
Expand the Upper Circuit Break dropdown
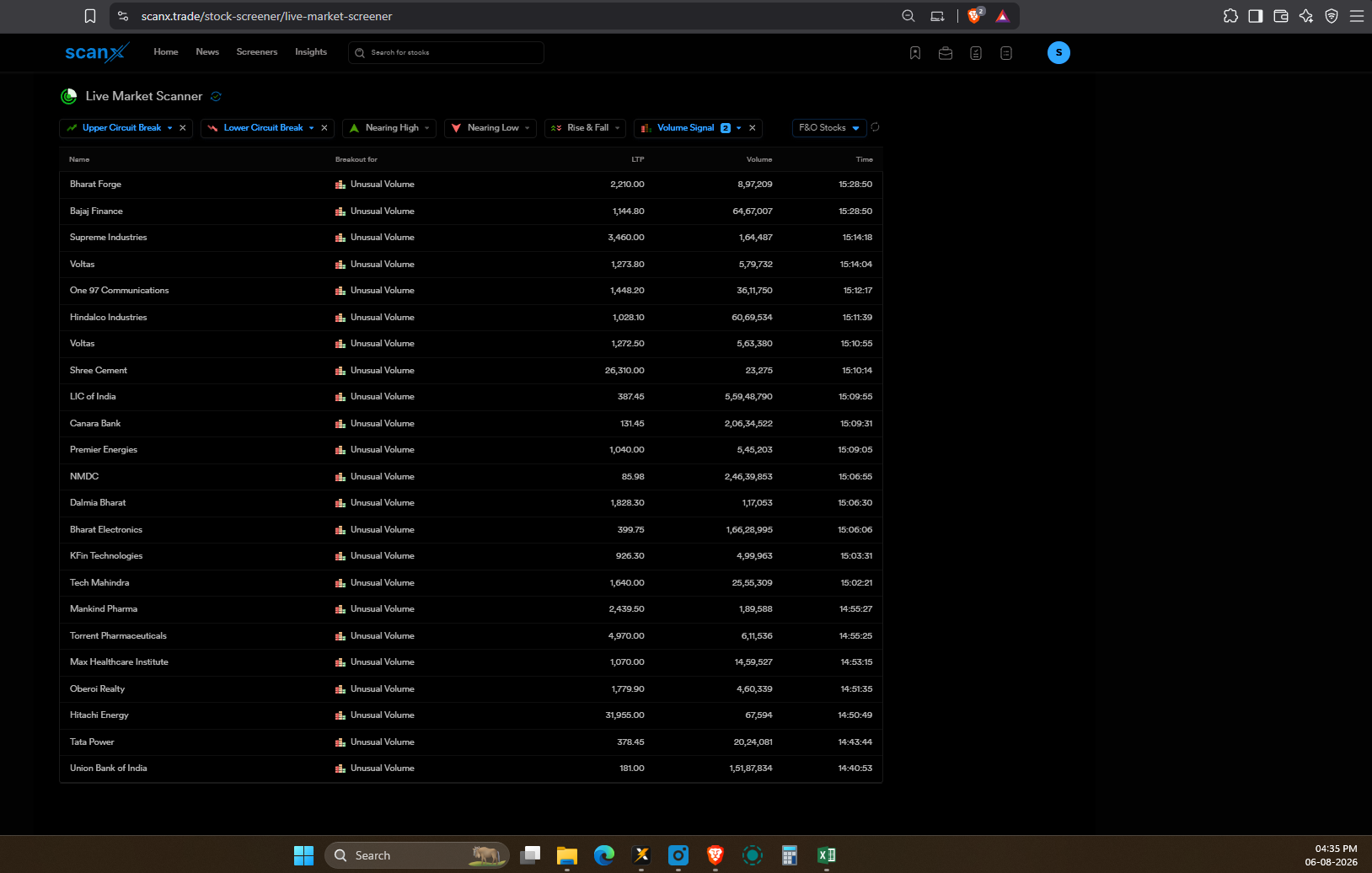170,128
